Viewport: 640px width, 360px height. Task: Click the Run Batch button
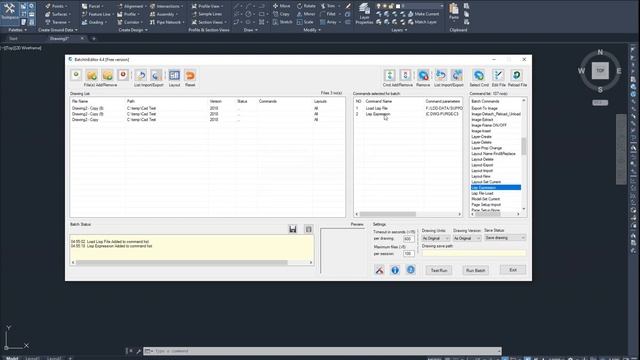[x=476, y=270]
